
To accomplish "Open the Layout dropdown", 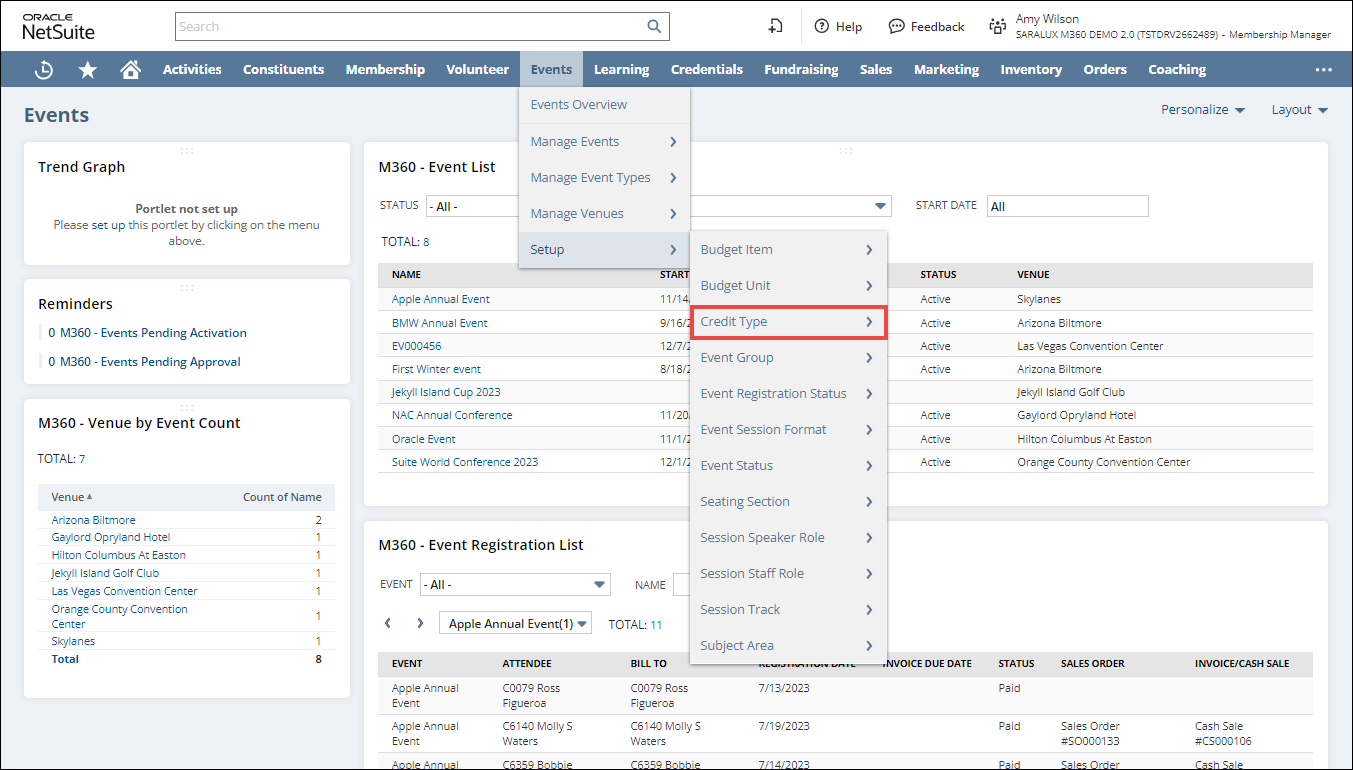I will pos(1298,110).
